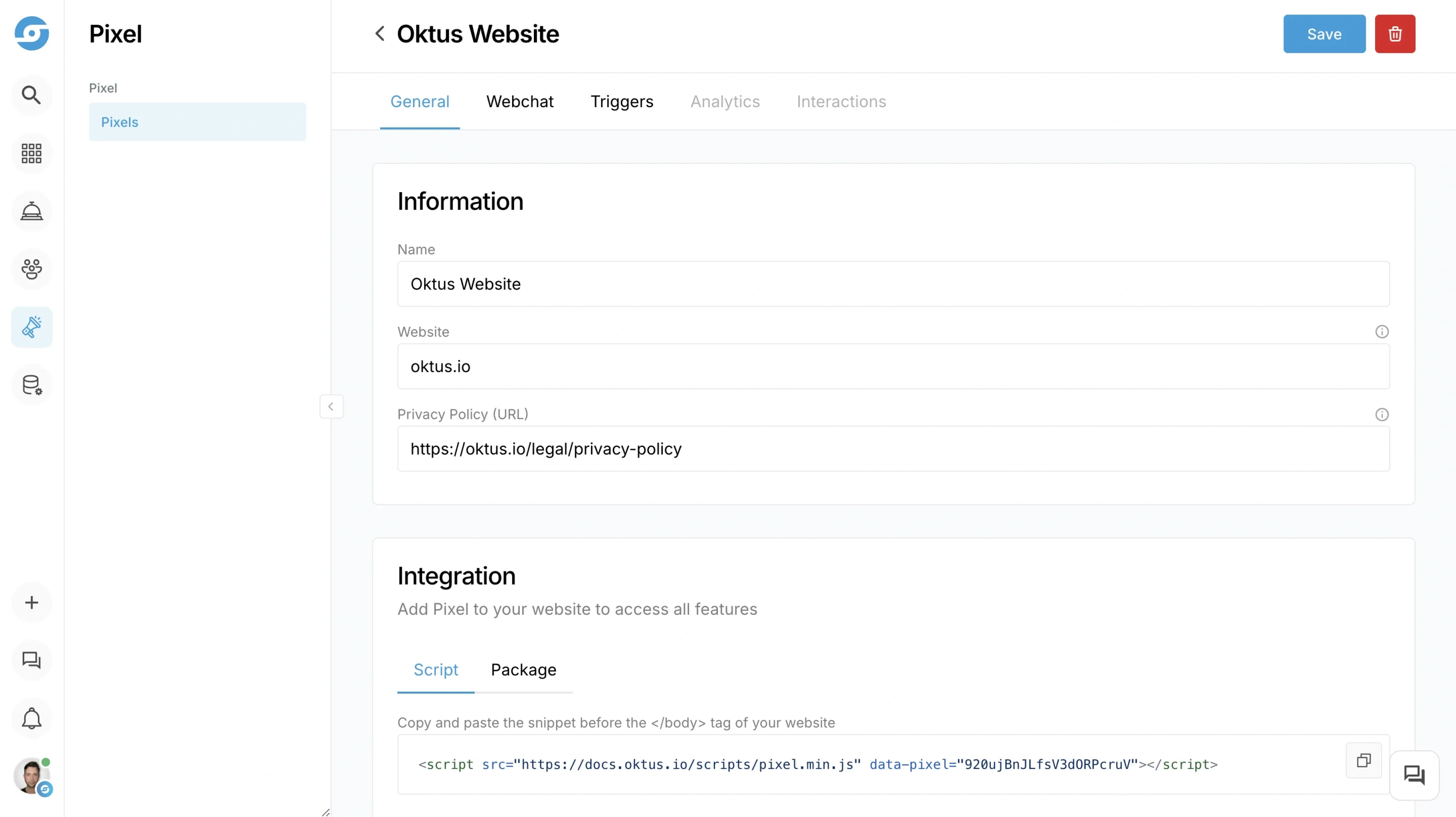Open the service bell icon
Screen dimensions: 1456x817
pyautogui.click(x=32, y=212)
